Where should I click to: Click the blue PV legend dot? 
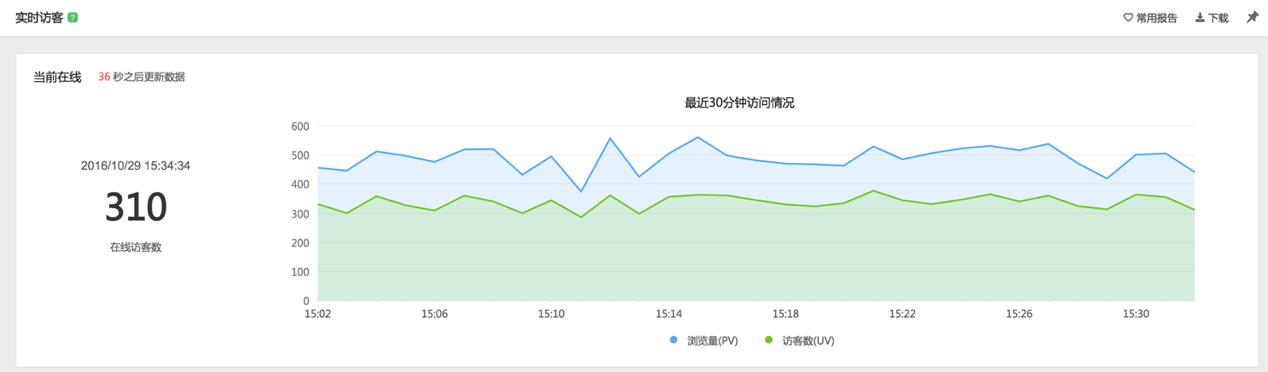point(673,340)
